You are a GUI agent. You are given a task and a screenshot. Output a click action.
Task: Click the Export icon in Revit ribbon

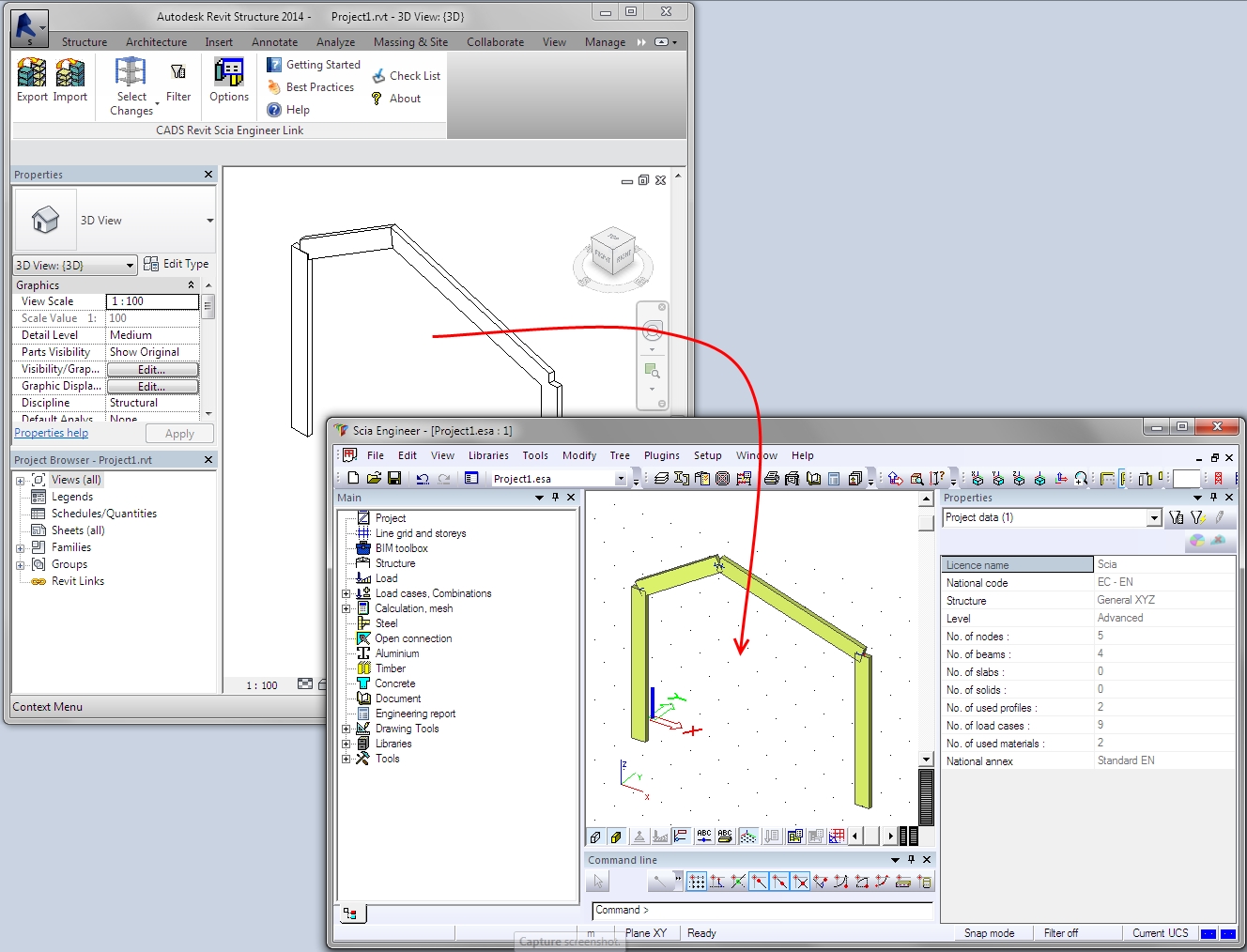[32, 74]
